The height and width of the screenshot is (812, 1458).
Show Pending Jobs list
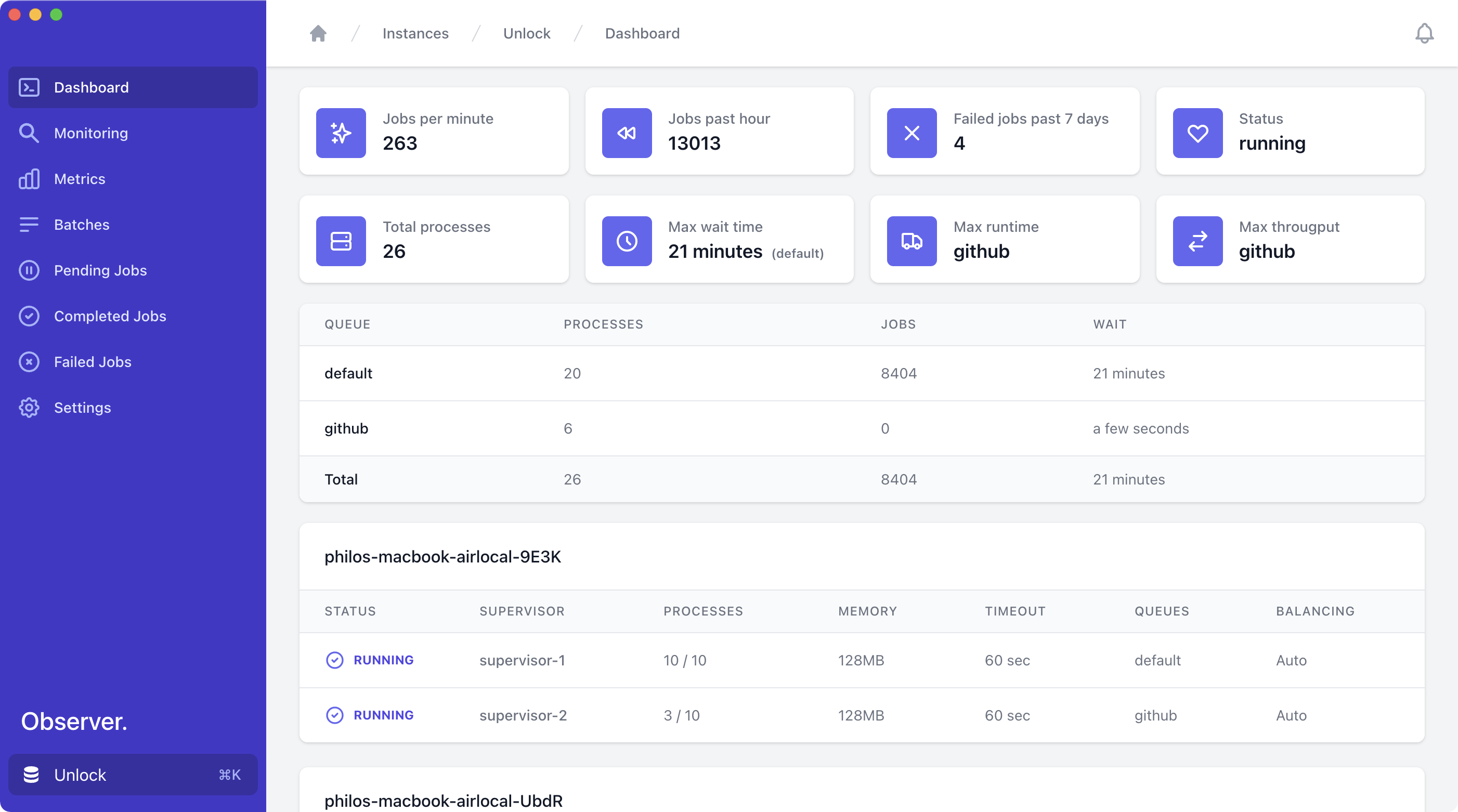(x=100, y=270)
